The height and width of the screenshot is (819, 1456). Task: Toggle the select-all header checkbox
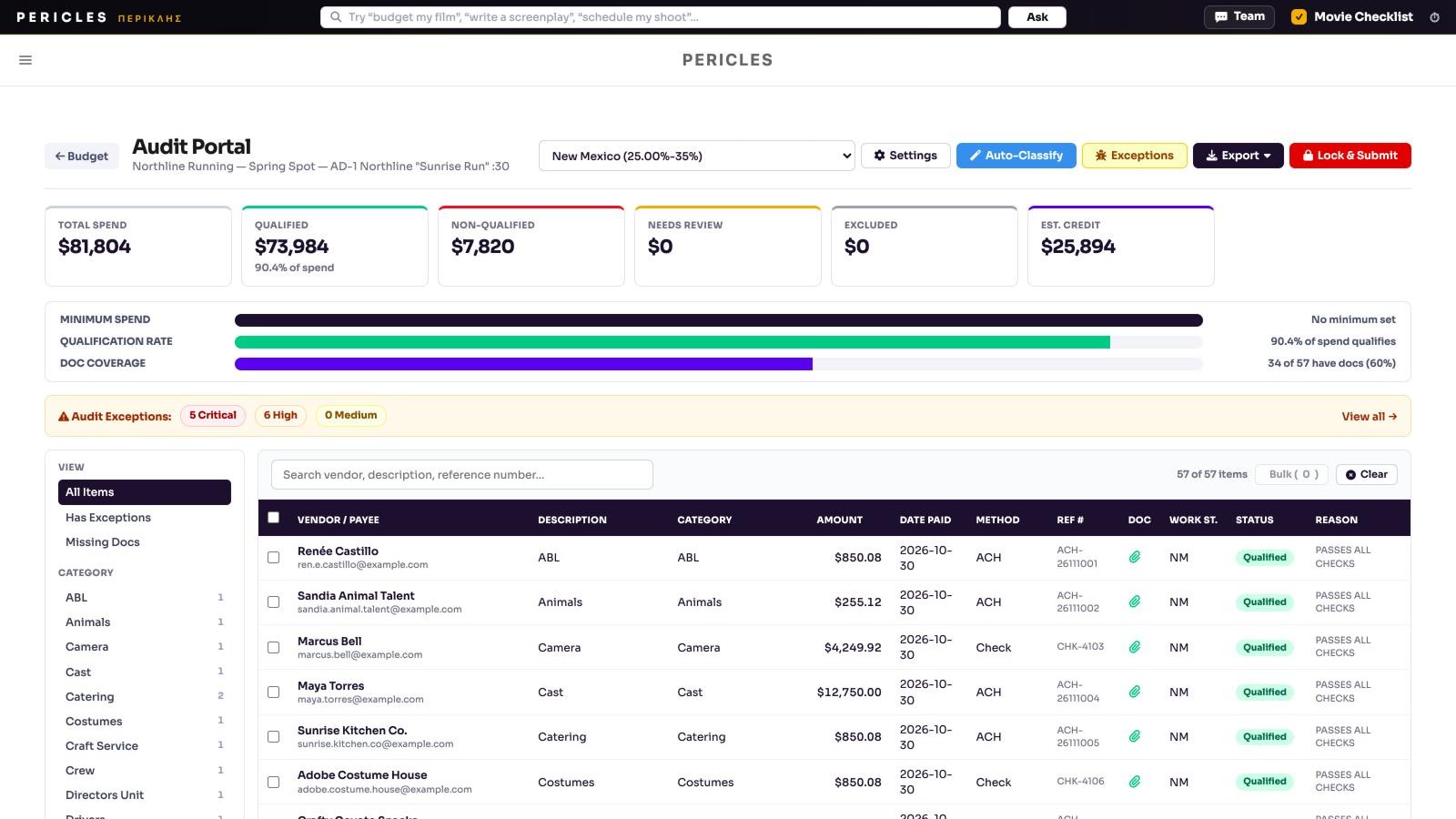click(273, 518)
